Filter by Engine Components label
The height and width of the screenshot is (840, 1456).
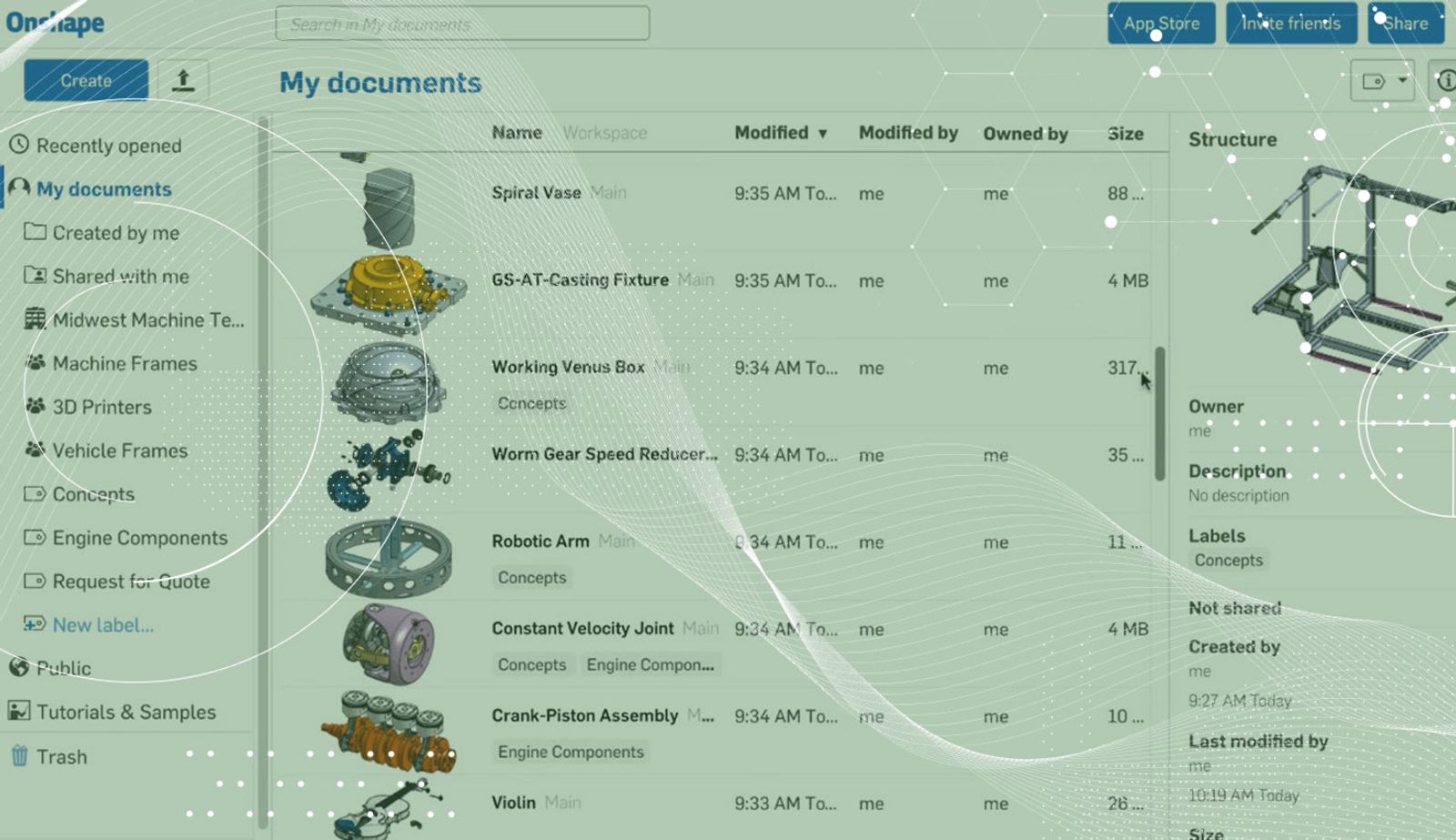(139, 538)
